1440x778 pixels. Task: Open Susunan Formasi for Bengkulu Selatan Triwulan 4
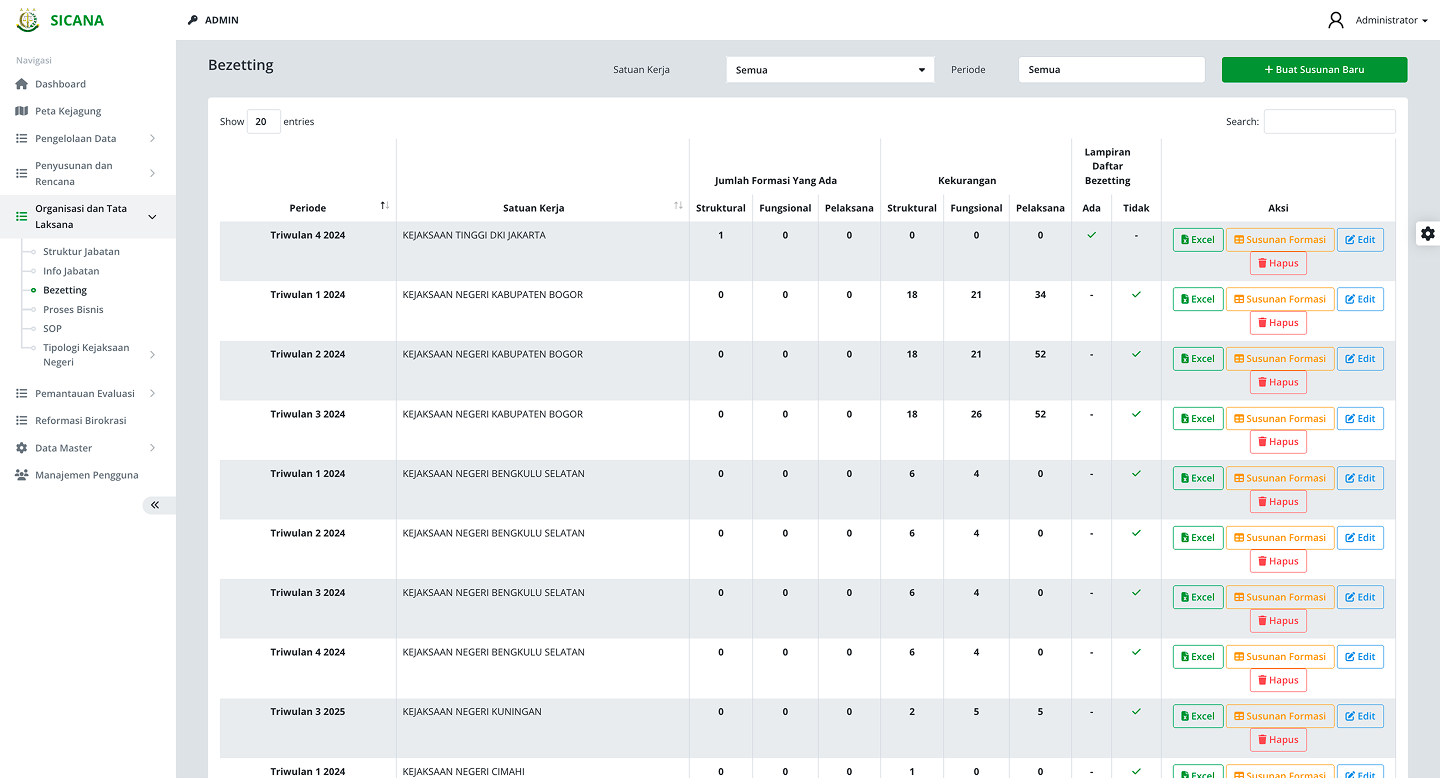pyautogui.click(x=1280, y=657)
